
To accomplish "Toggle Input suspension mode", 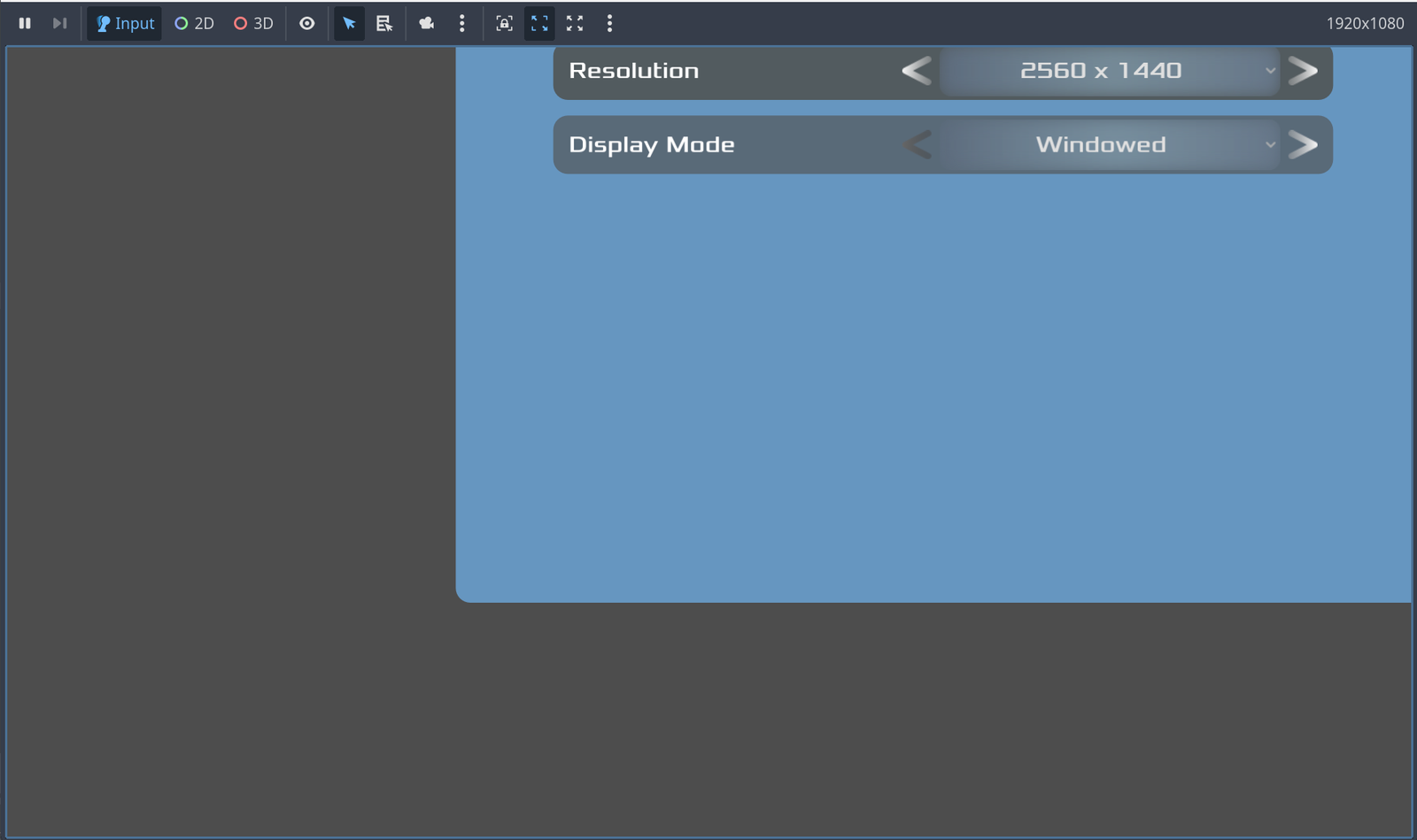I will tap(124, 24).
